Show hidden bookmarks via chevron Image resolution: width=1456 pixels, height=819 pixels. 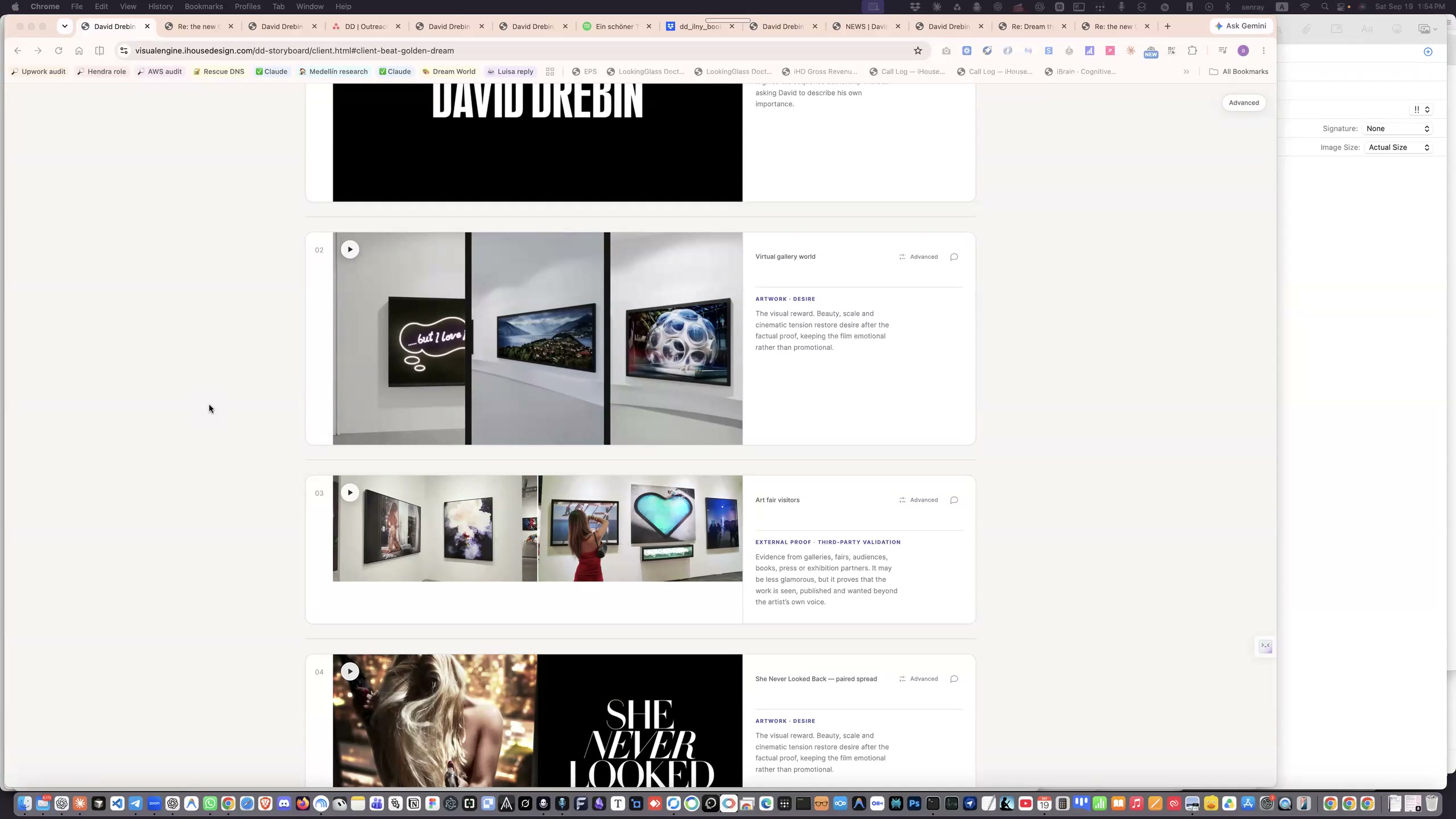[1186, 72]
